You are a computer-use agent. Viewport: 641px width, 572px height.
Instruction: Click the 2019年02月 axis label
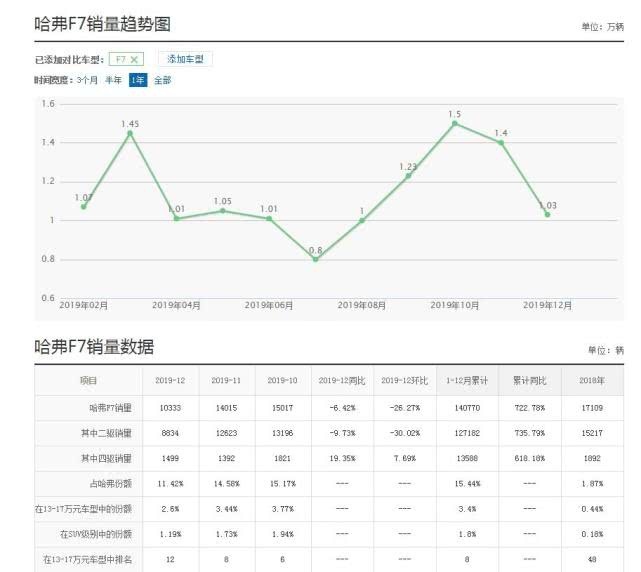[x=83, y=305]
